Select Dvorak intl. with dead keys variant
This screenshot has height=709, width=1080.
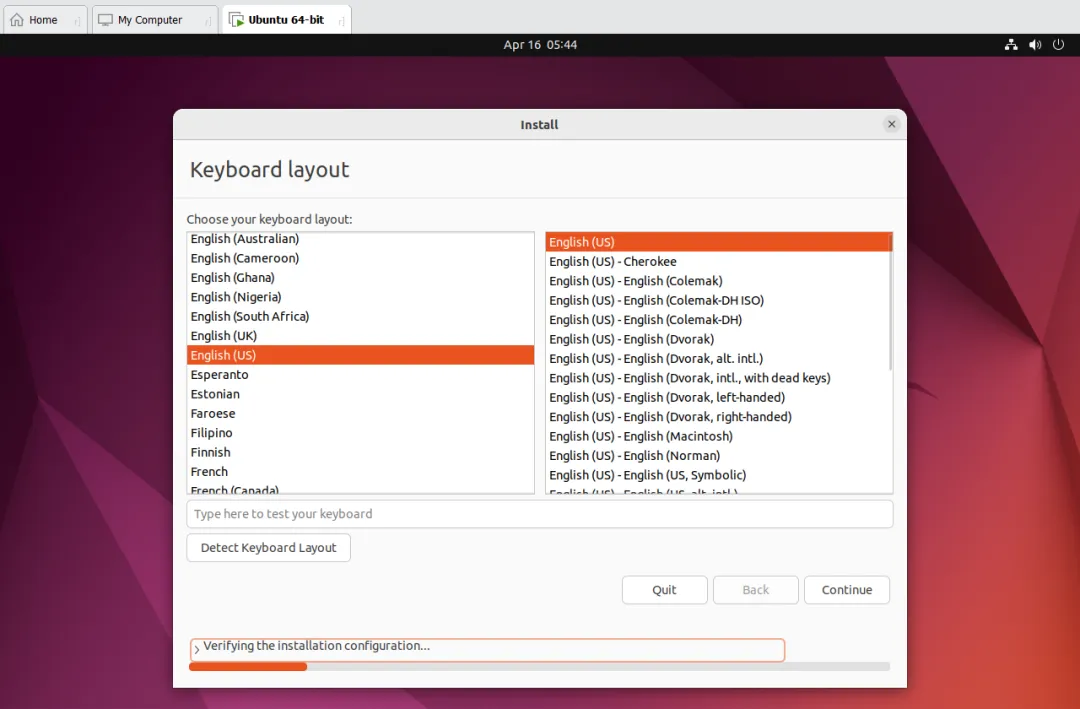tap(717, 378)
